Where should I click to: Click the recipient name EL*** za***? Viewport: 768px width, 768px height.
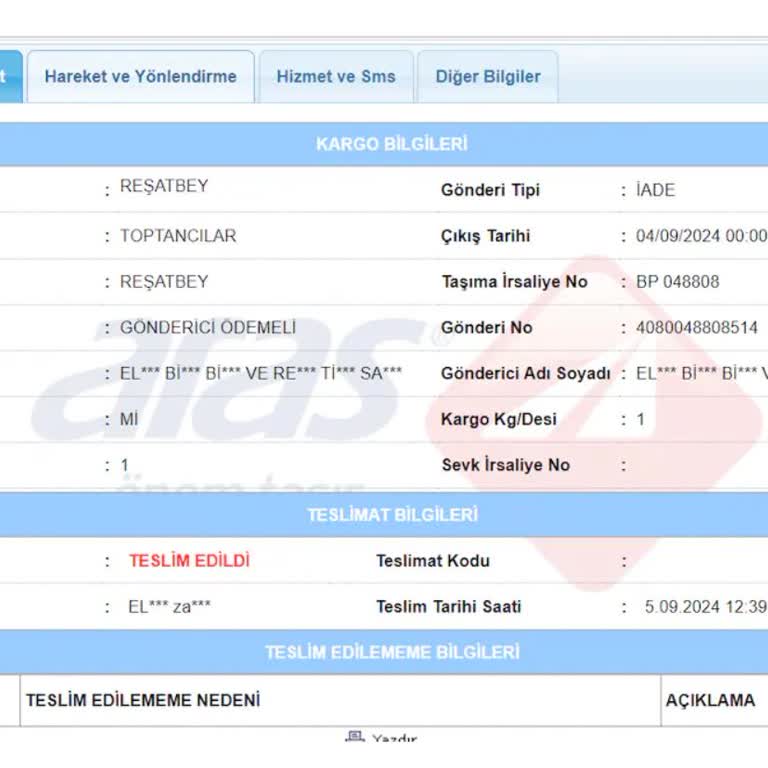[x=169, y=607]
